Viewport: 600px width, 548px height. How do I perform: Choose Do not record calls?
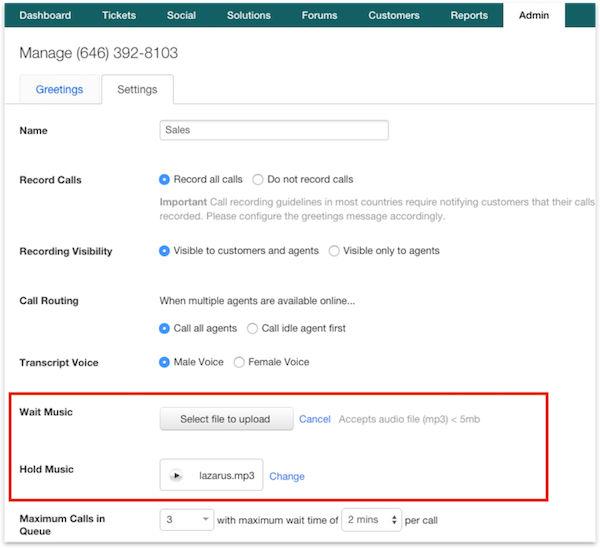point(258,179)
